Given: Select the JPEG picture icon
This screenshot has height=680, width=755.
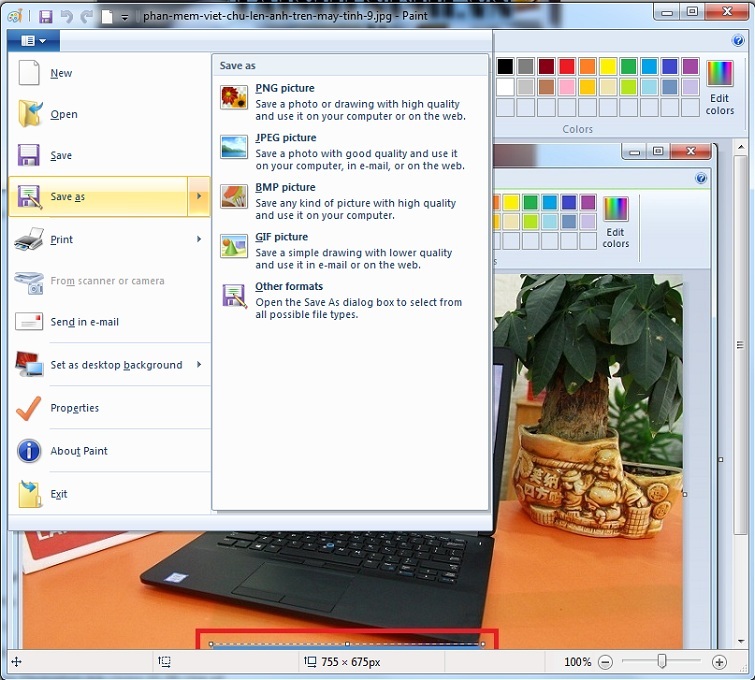Looking at the screenshot, I should (234, 147).
